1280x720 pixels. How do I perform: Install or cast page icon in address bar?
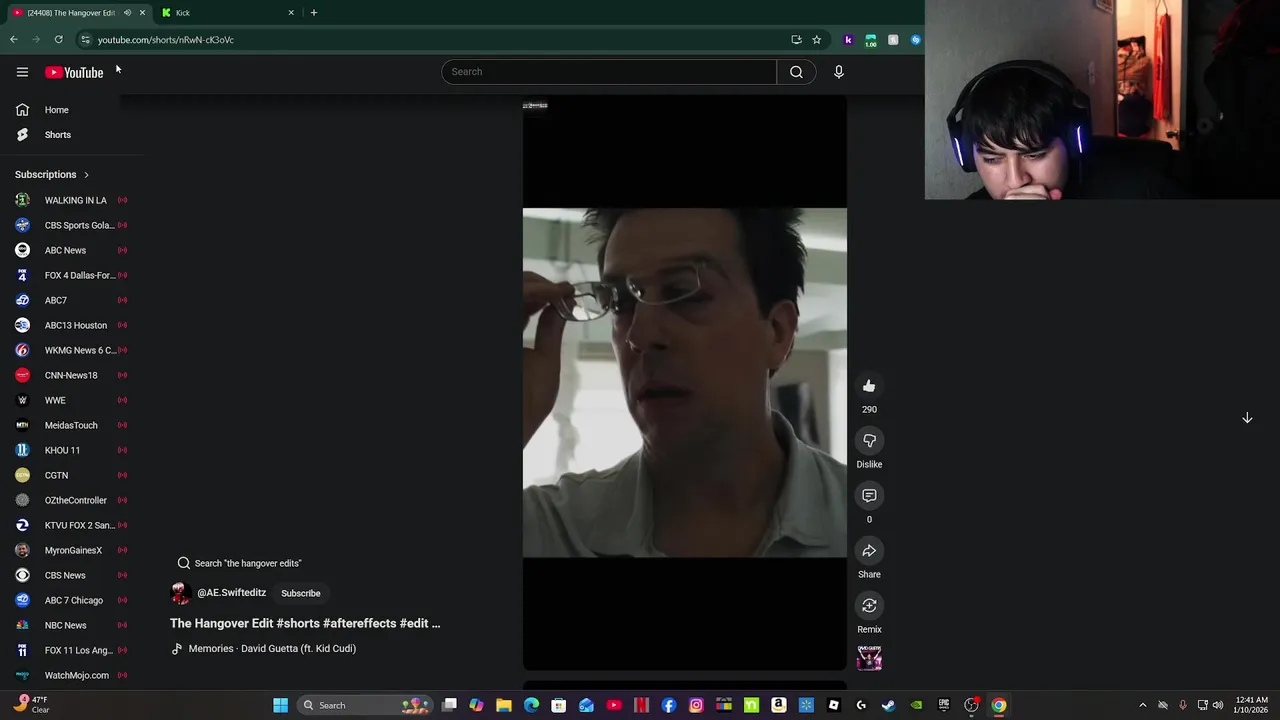coord(796,40)
